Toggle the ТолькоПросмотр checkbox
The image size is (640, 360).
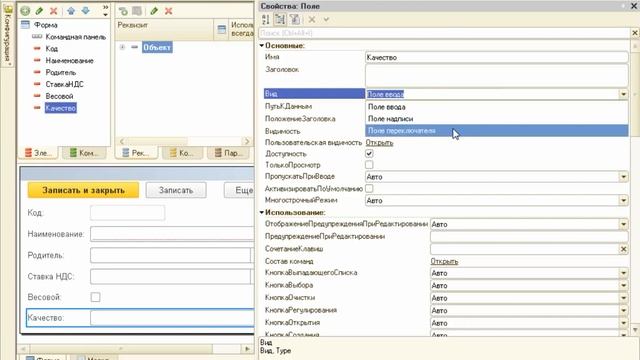pos(369,165)
